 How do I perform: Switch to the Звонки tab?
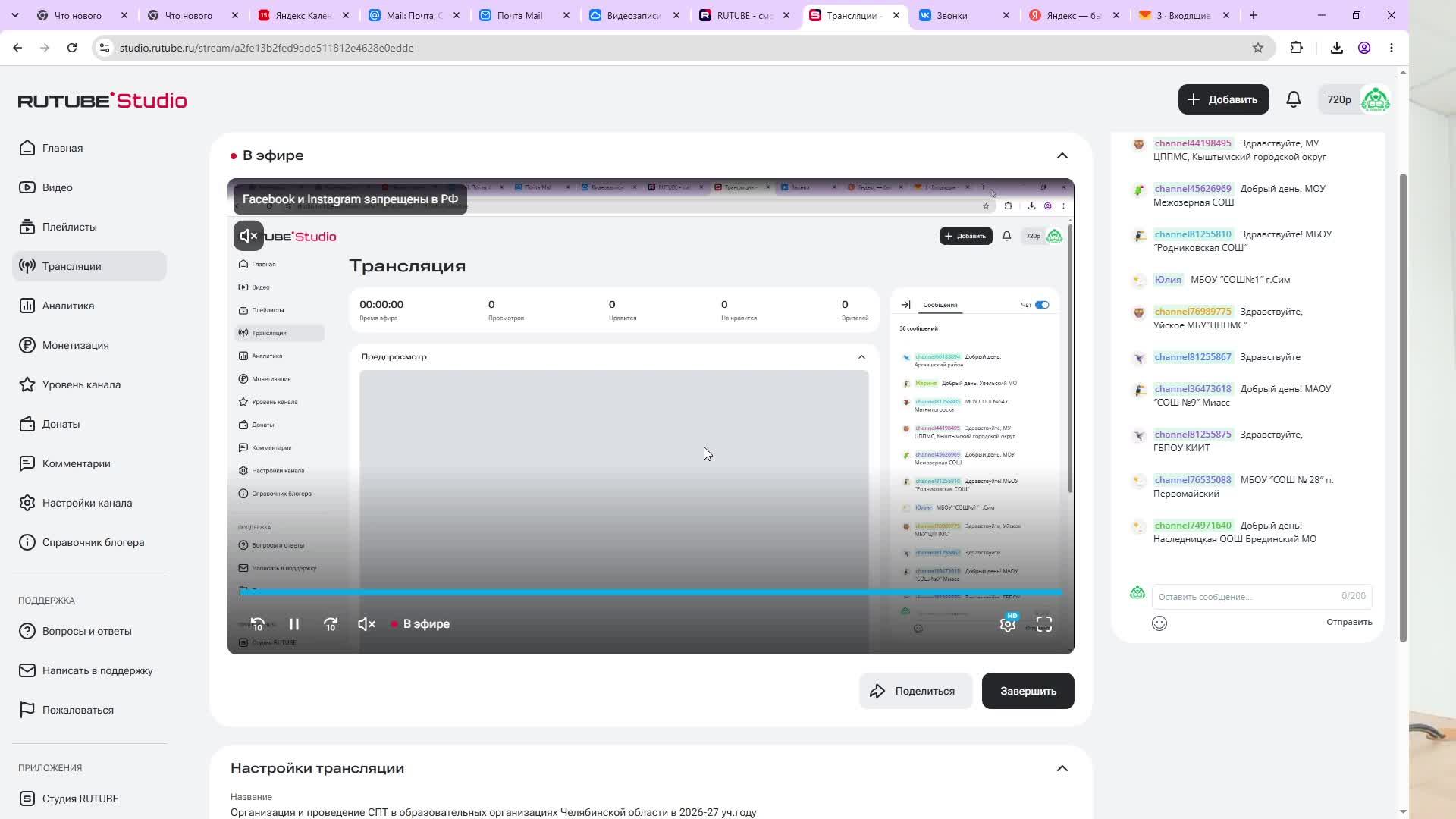[965, 15]
